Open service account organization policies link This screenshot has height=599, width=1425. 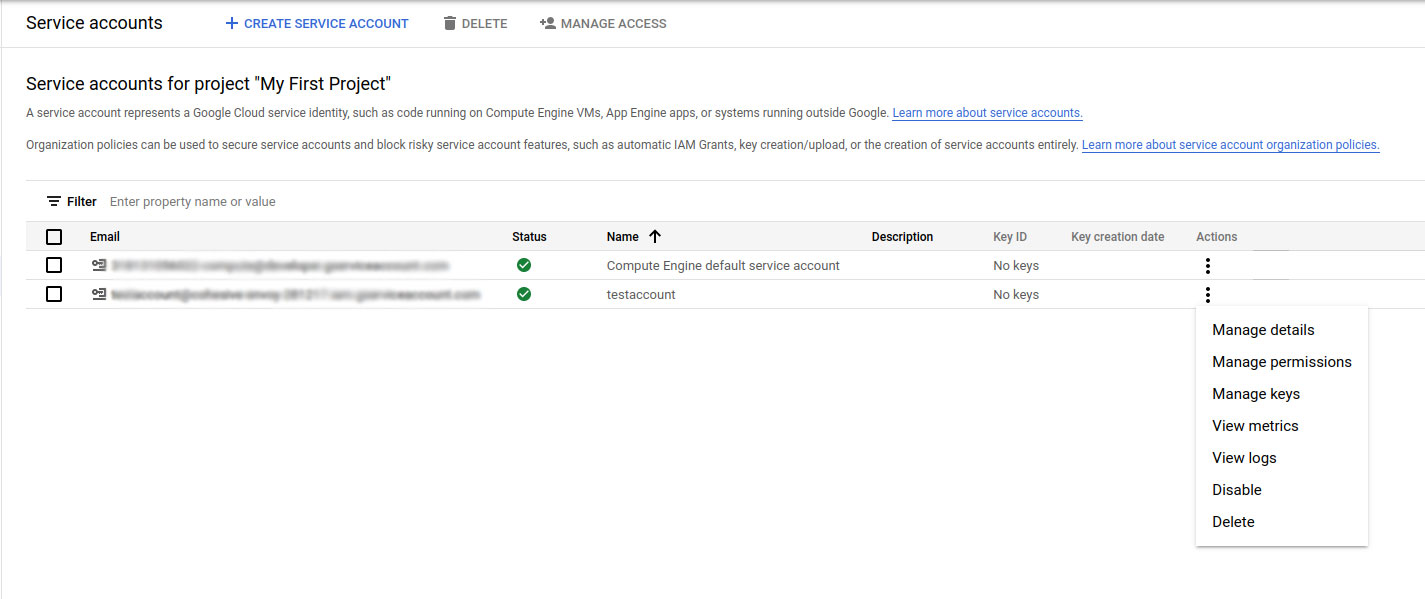point(1230,145)
